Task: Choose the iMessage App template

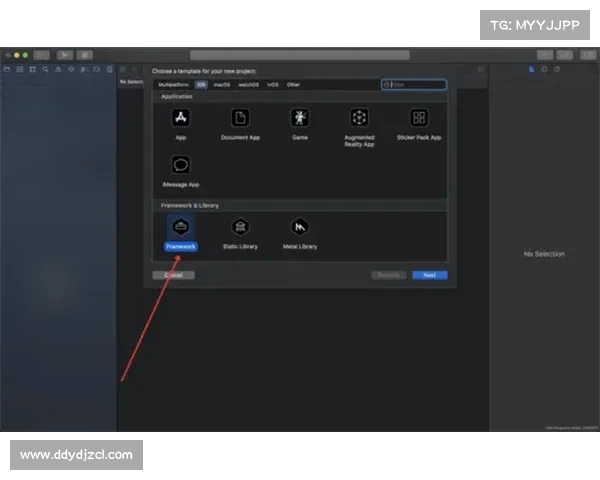Action: (181, 166)
